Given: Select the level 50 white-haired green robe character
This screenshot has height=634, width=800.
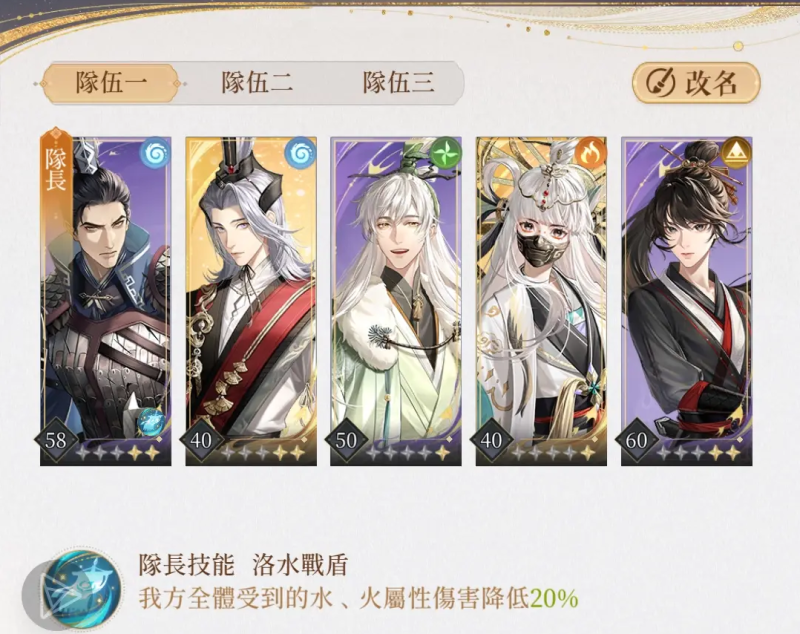Looking at the screenshot, I should 396,301.
